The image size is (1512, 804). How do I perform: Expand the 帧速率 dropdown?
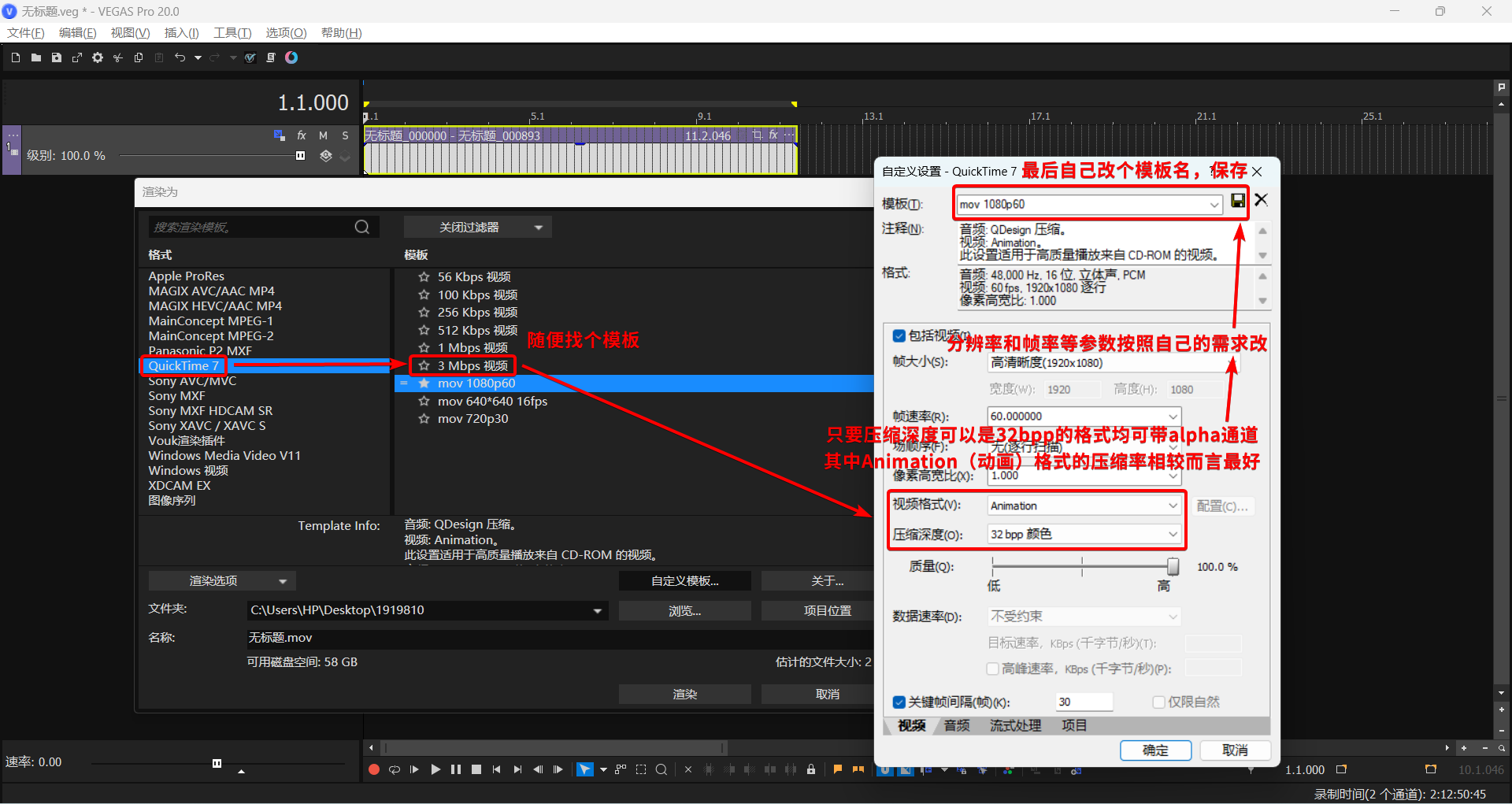point(1173,416)
